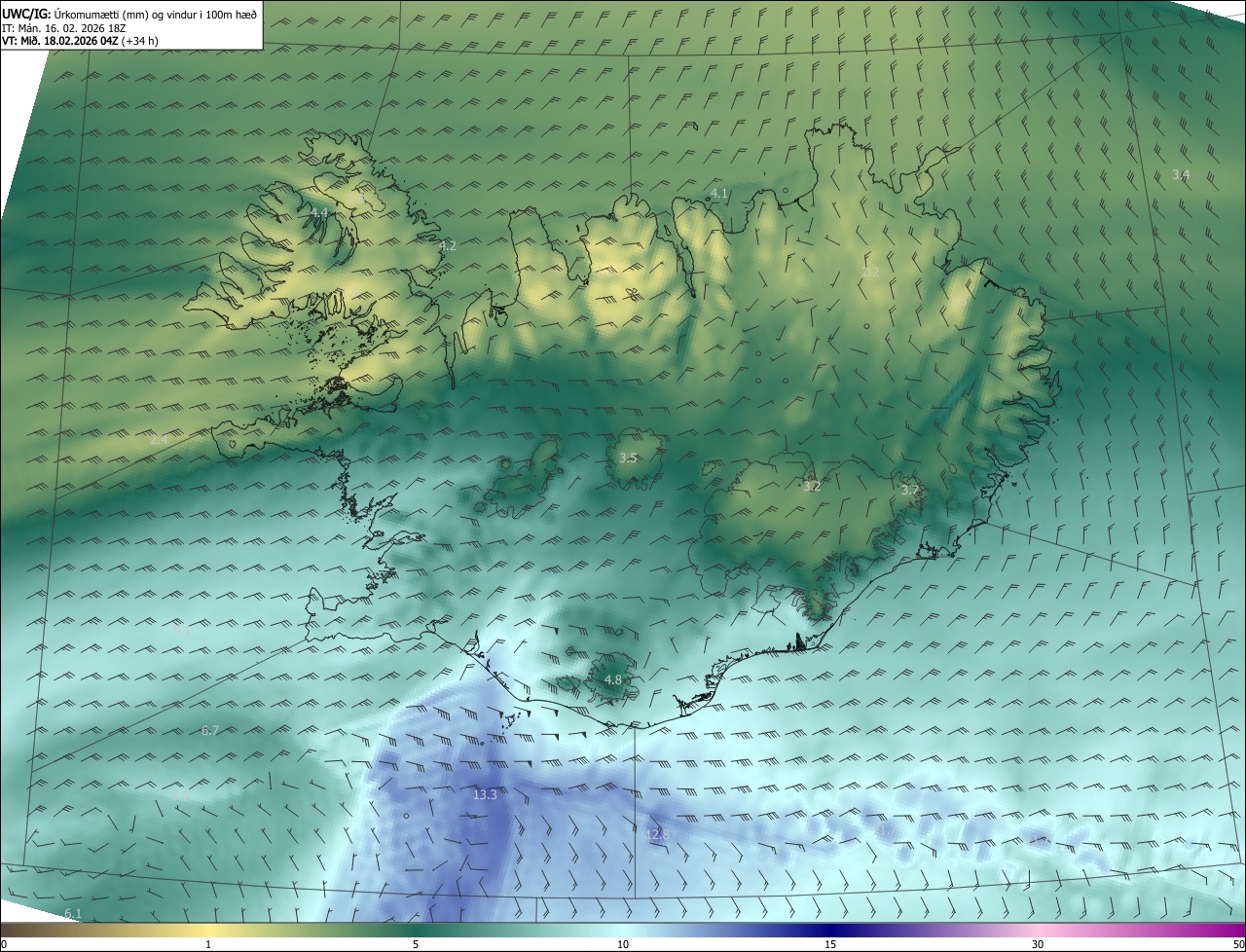This screenshot has width=1246, height=952.
Task: Click the 4.2 value label on the map
Action: 448,246
